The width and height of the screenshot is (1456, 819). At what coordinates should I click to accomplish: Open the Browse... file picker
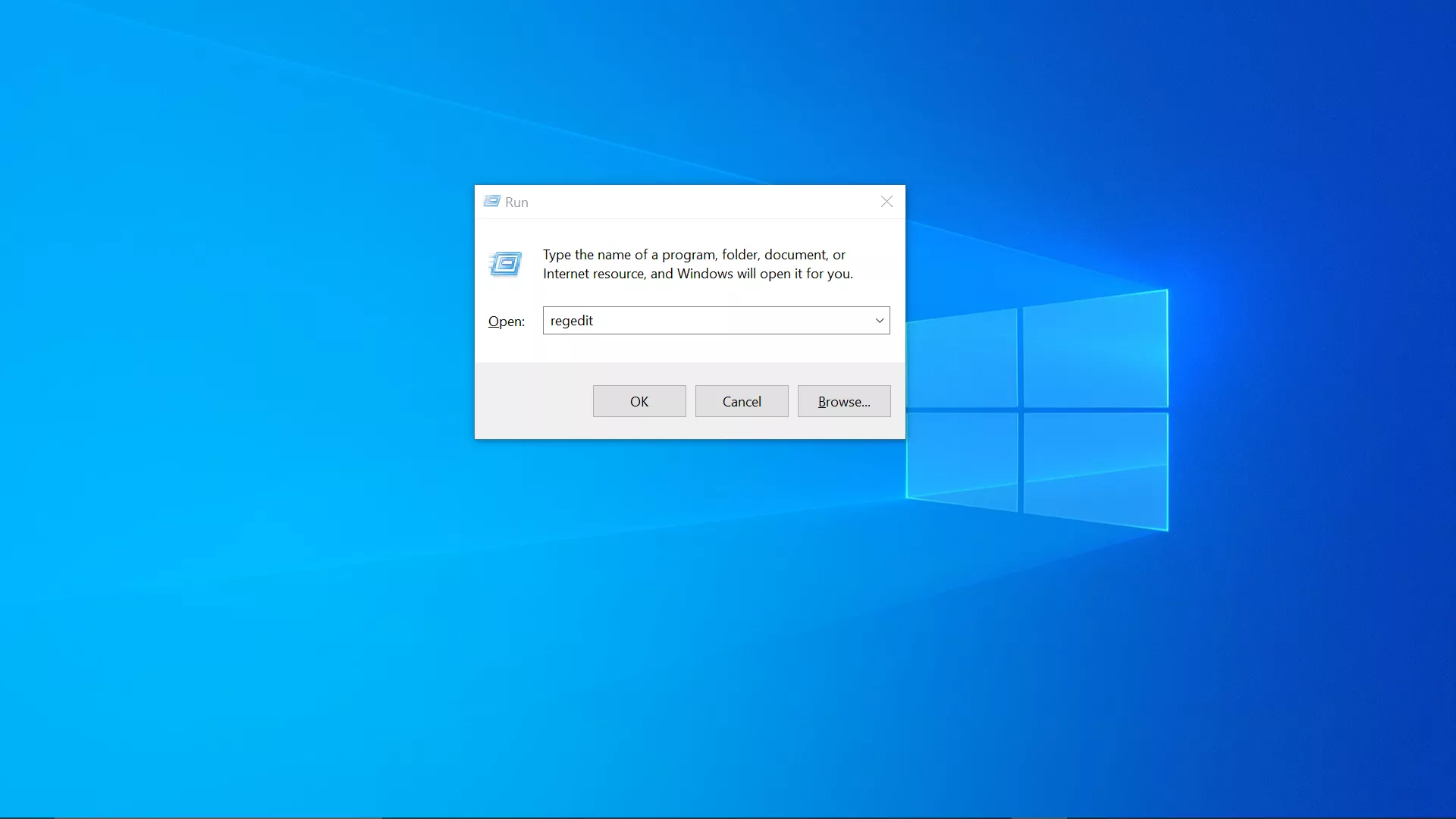click(843, 401)
